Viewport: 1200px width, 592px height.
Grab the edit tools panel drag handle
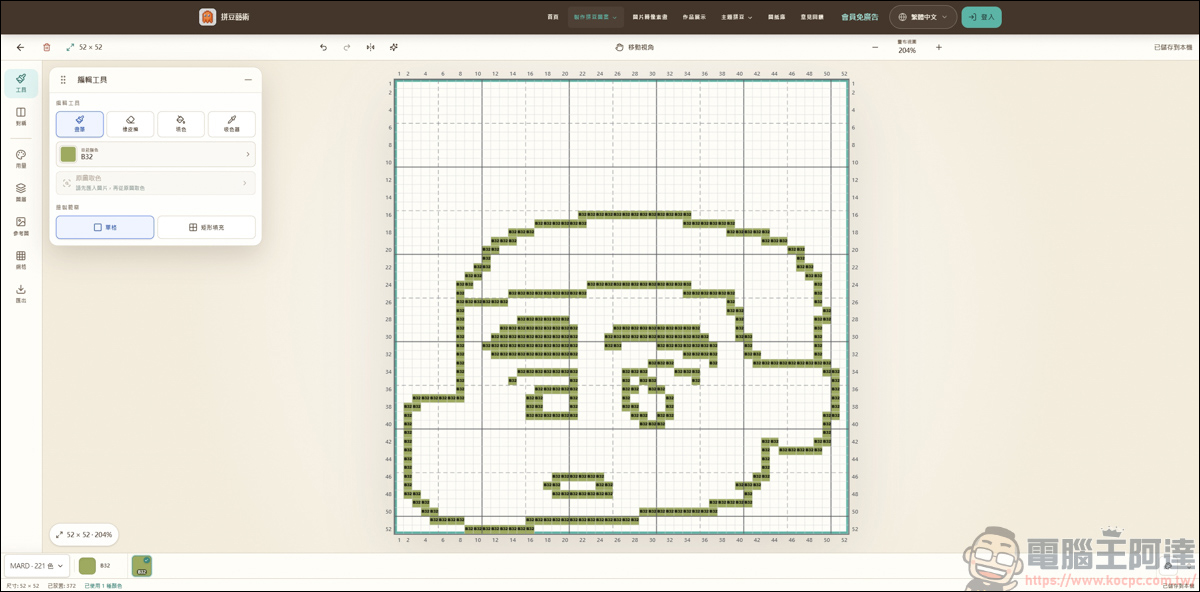click(x=64, y=80)
